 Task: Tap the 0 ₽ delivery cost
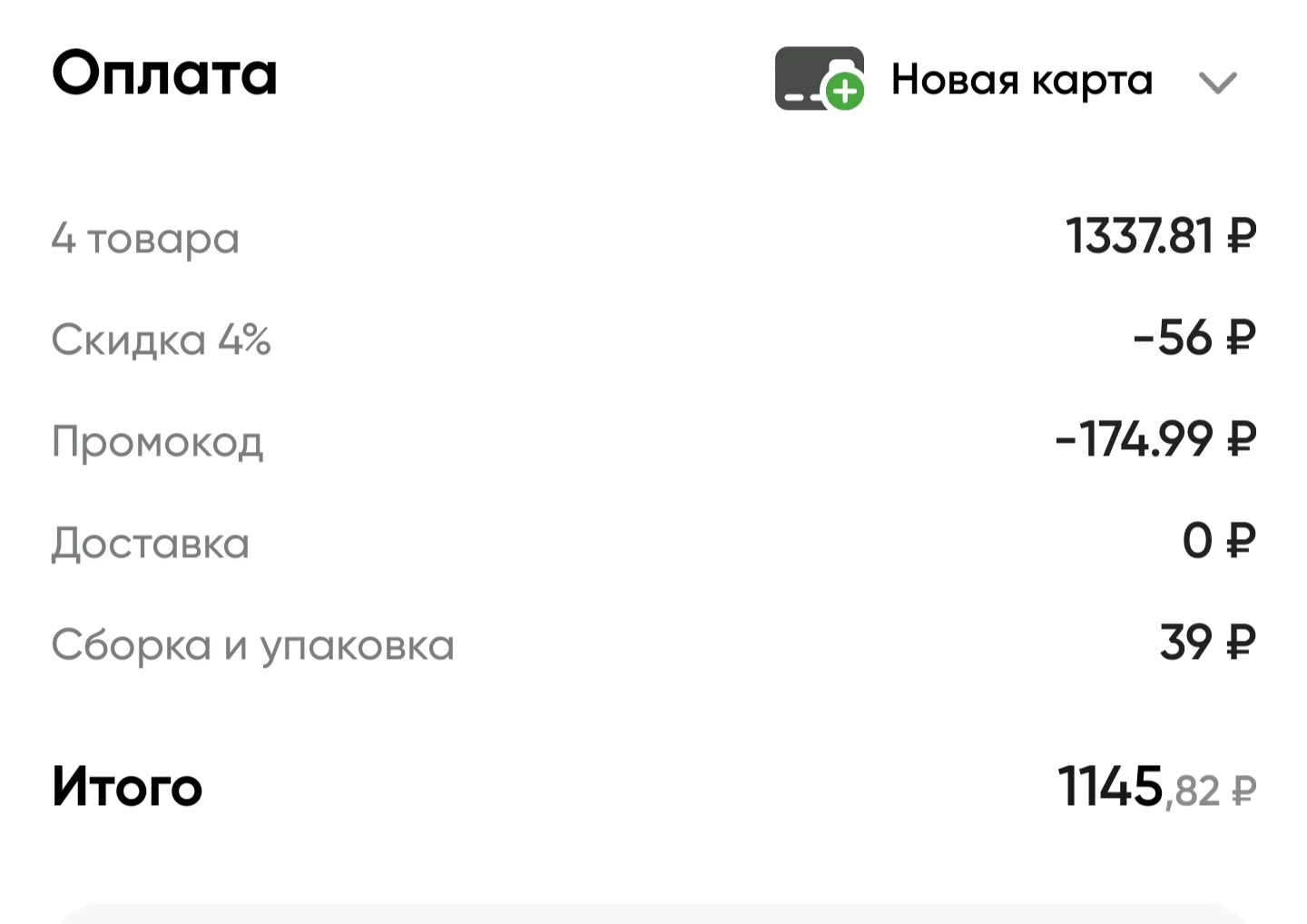click(x=1219, y=541)
